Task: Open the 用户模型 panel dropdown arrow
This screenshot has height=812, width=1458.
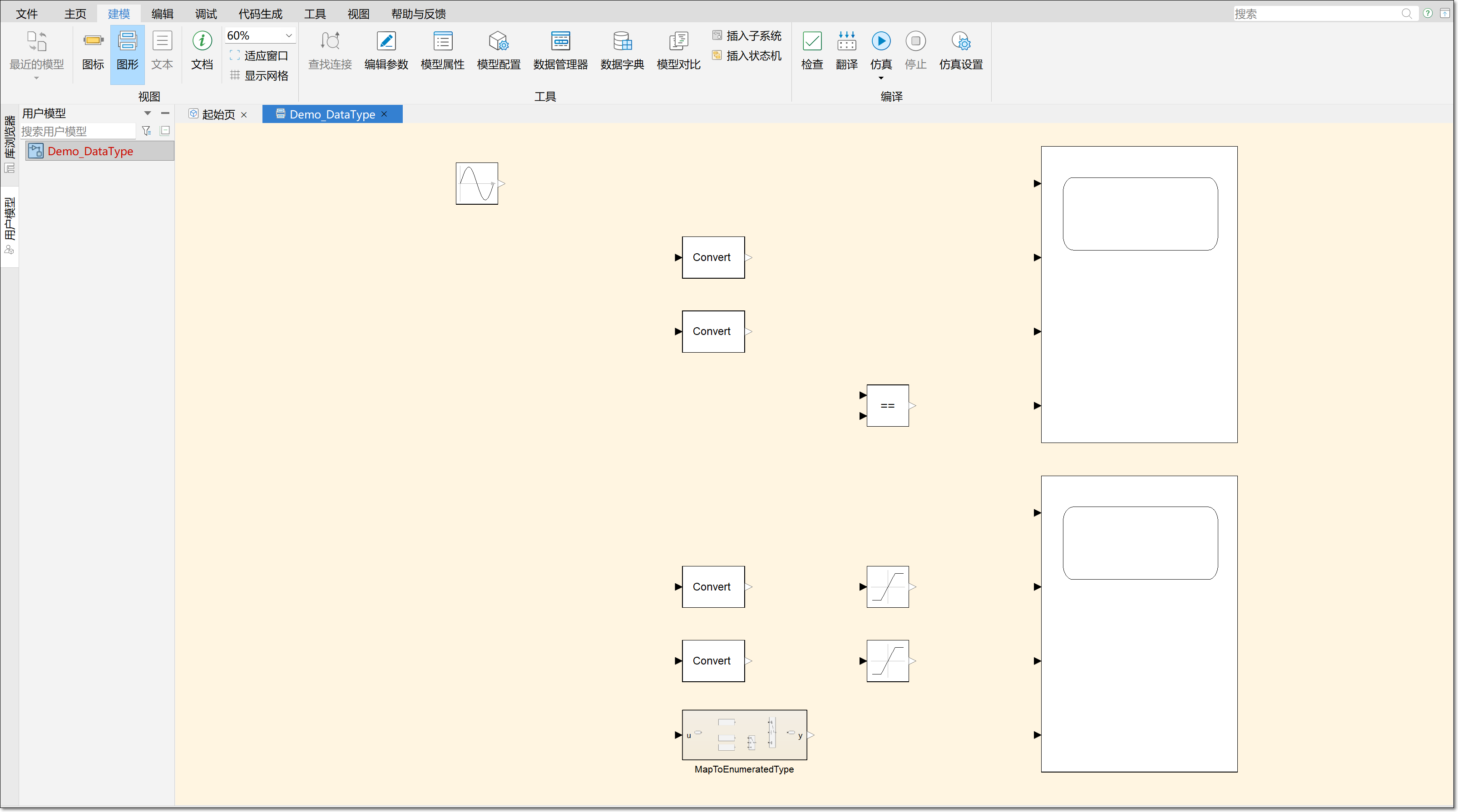Action: [147, 113]
